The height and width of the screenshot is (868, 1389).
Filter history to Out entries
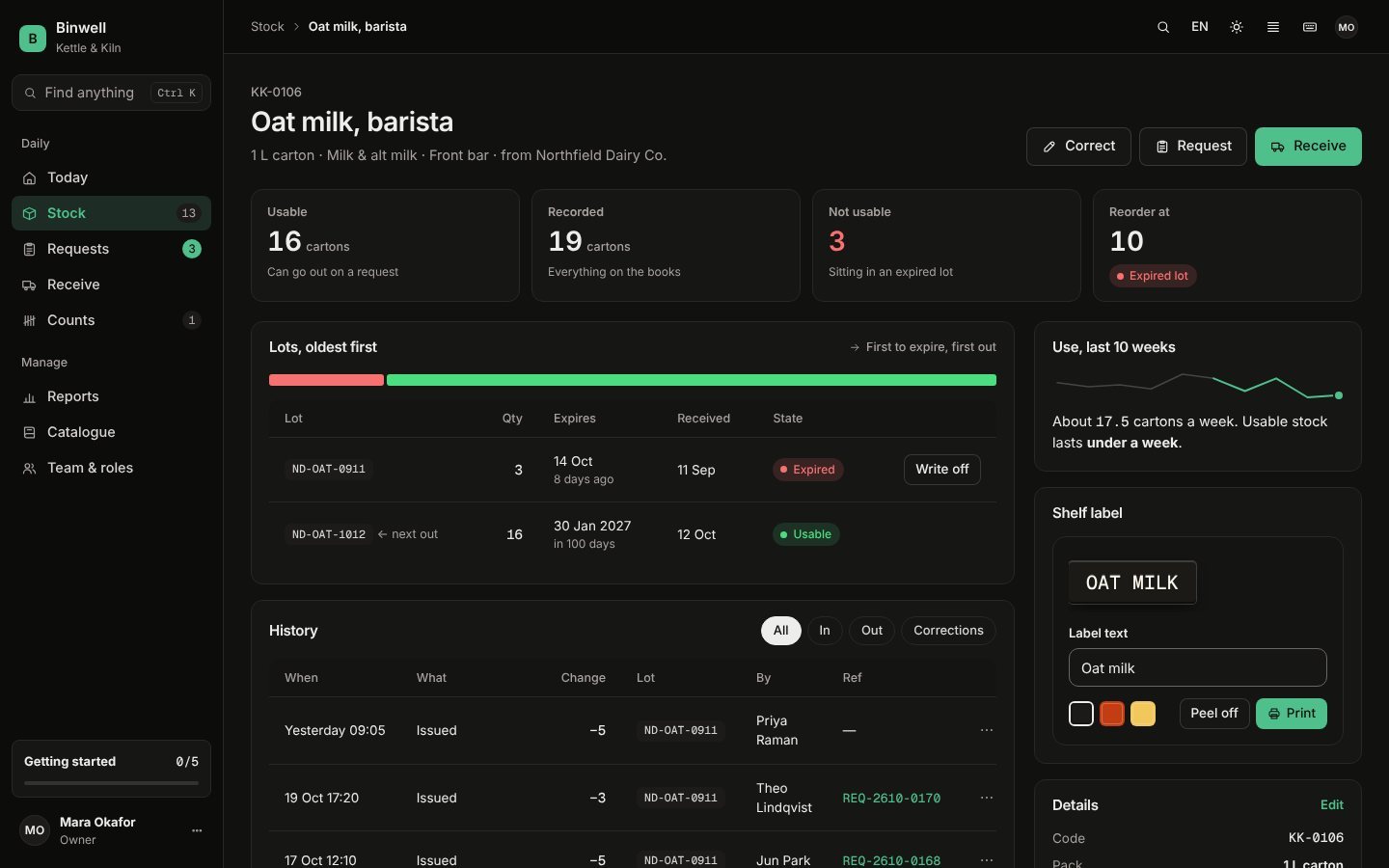[872, 631]
